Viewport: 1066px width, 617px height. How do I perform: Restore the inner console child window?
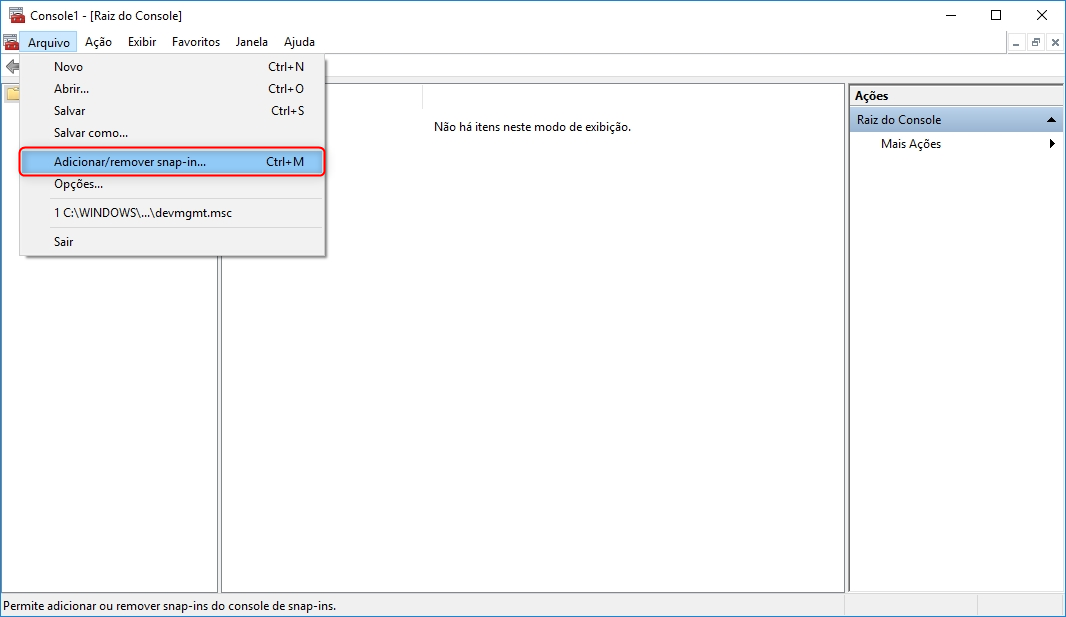tap(1036, 43)
